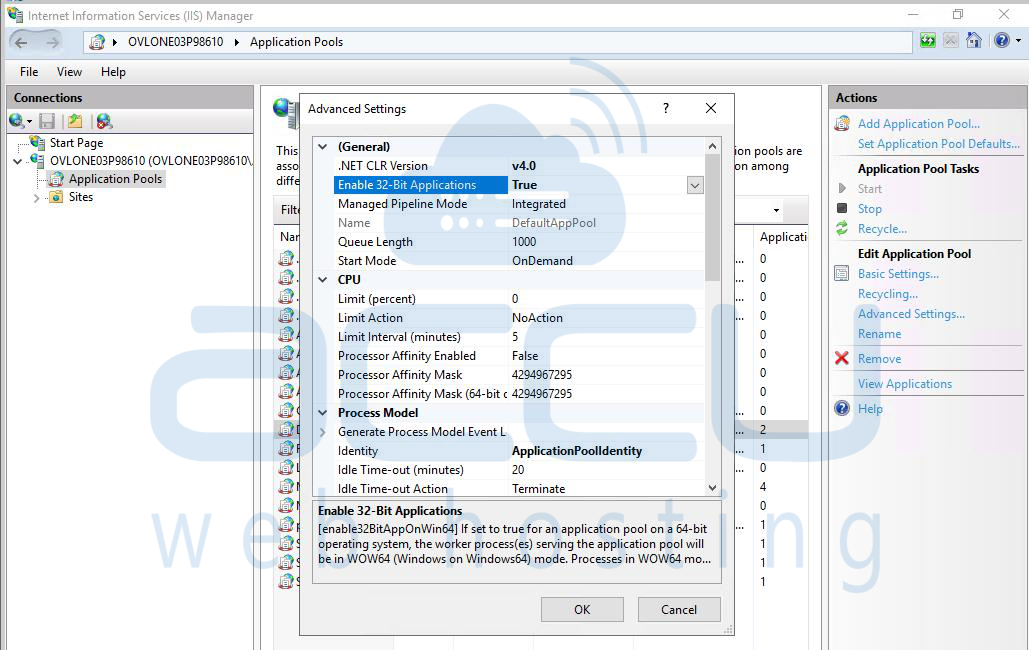Image resolution: width=1029 pixels, height=650 pixels.
Task: Open Advanced Settings action link
Action: [911, 314]
